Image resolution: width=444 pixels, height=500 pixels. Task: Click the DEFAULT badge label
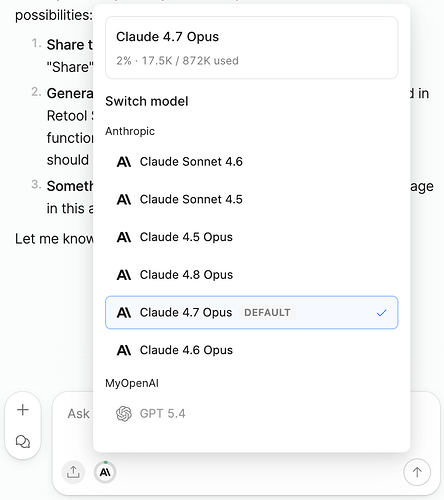(x=267, y=313)
